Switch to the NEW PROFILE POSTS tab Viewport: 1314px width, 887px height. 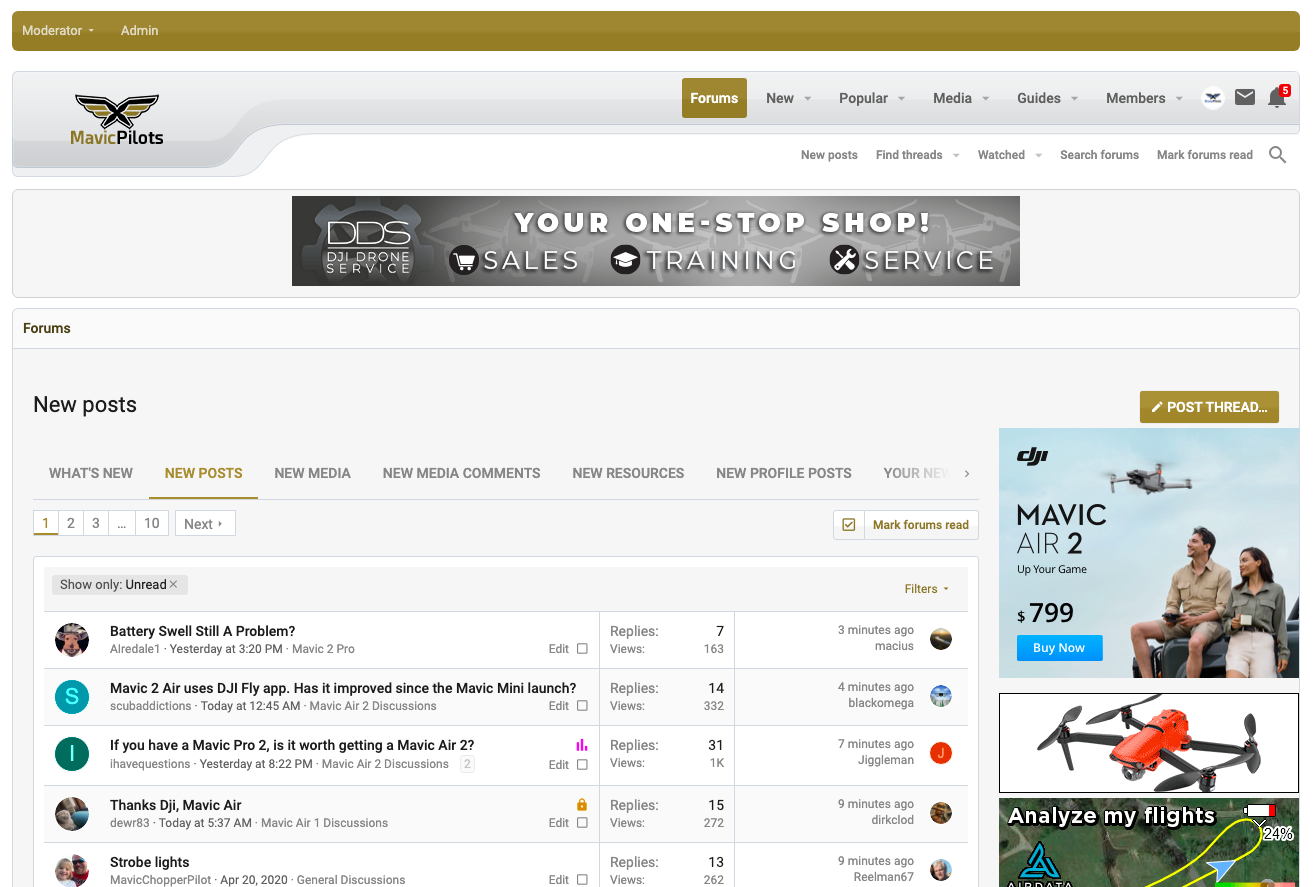click(784, 473)
